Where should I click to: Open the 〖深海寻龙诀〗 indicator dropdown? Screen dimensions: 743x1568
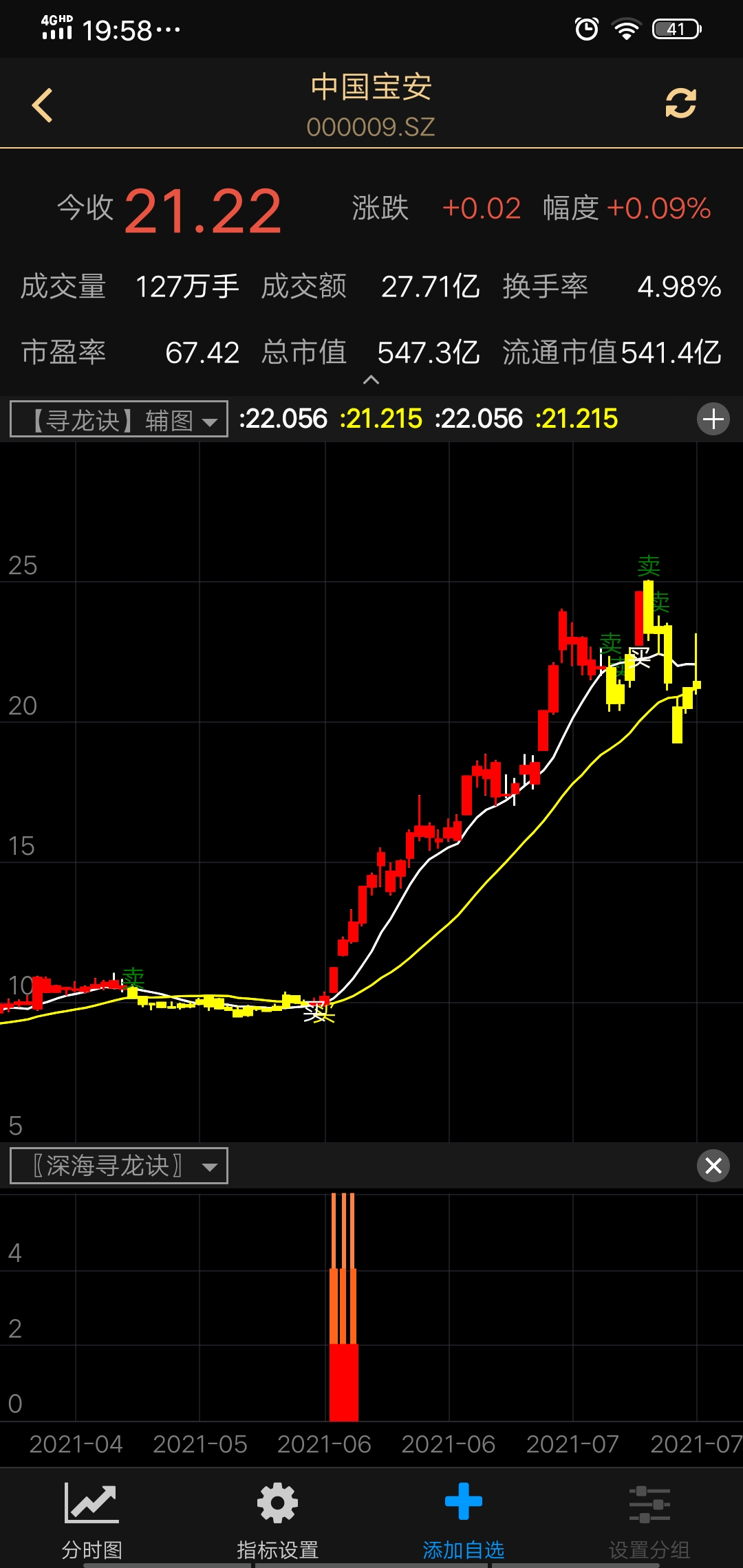click(119, 1166)
